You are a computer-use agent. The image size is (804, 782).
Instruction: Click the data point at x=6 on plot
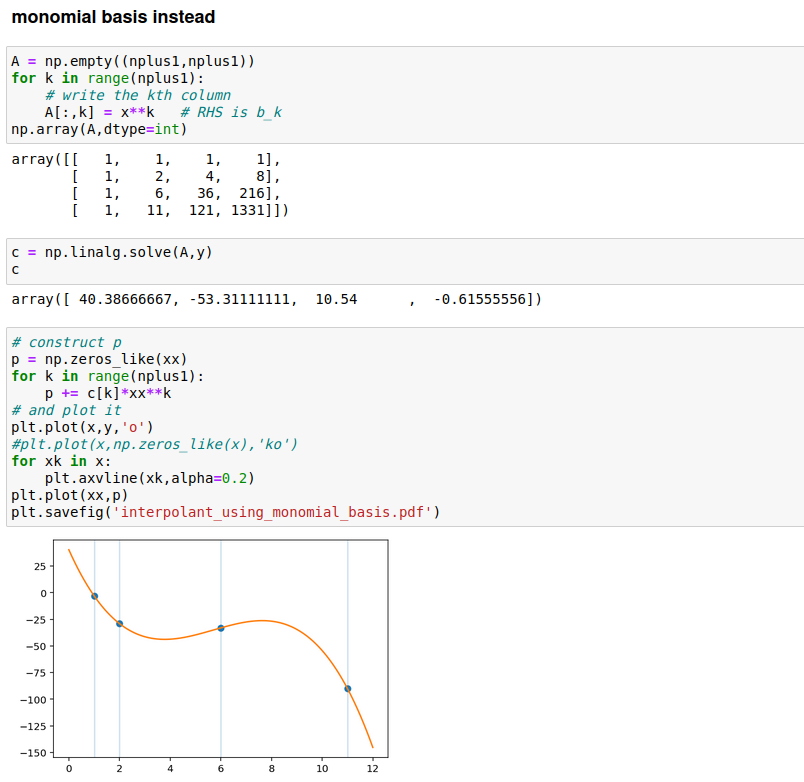point(221,628)
